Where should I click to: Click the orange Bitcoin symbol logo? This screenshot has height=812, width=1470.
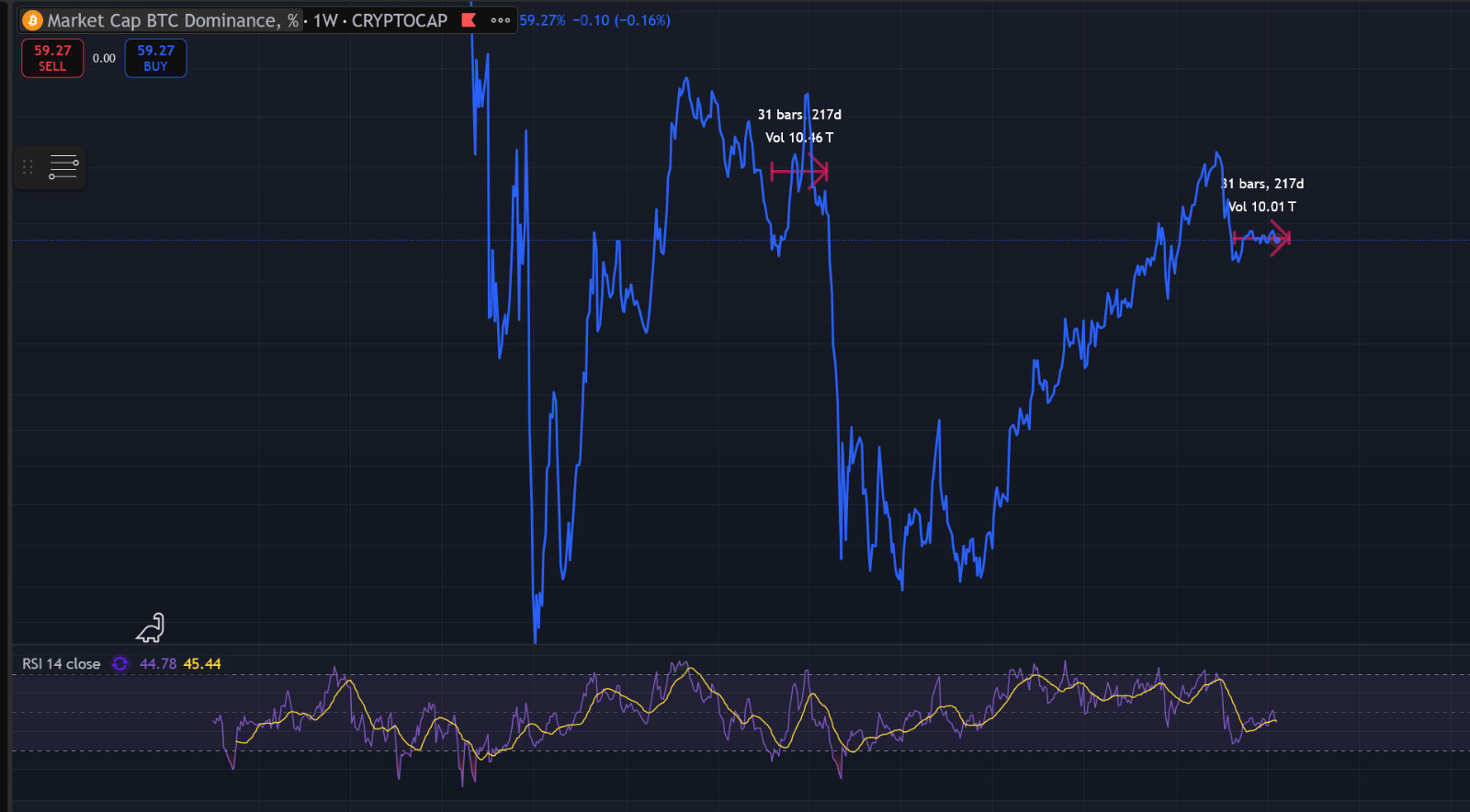[x=32, y=20]
